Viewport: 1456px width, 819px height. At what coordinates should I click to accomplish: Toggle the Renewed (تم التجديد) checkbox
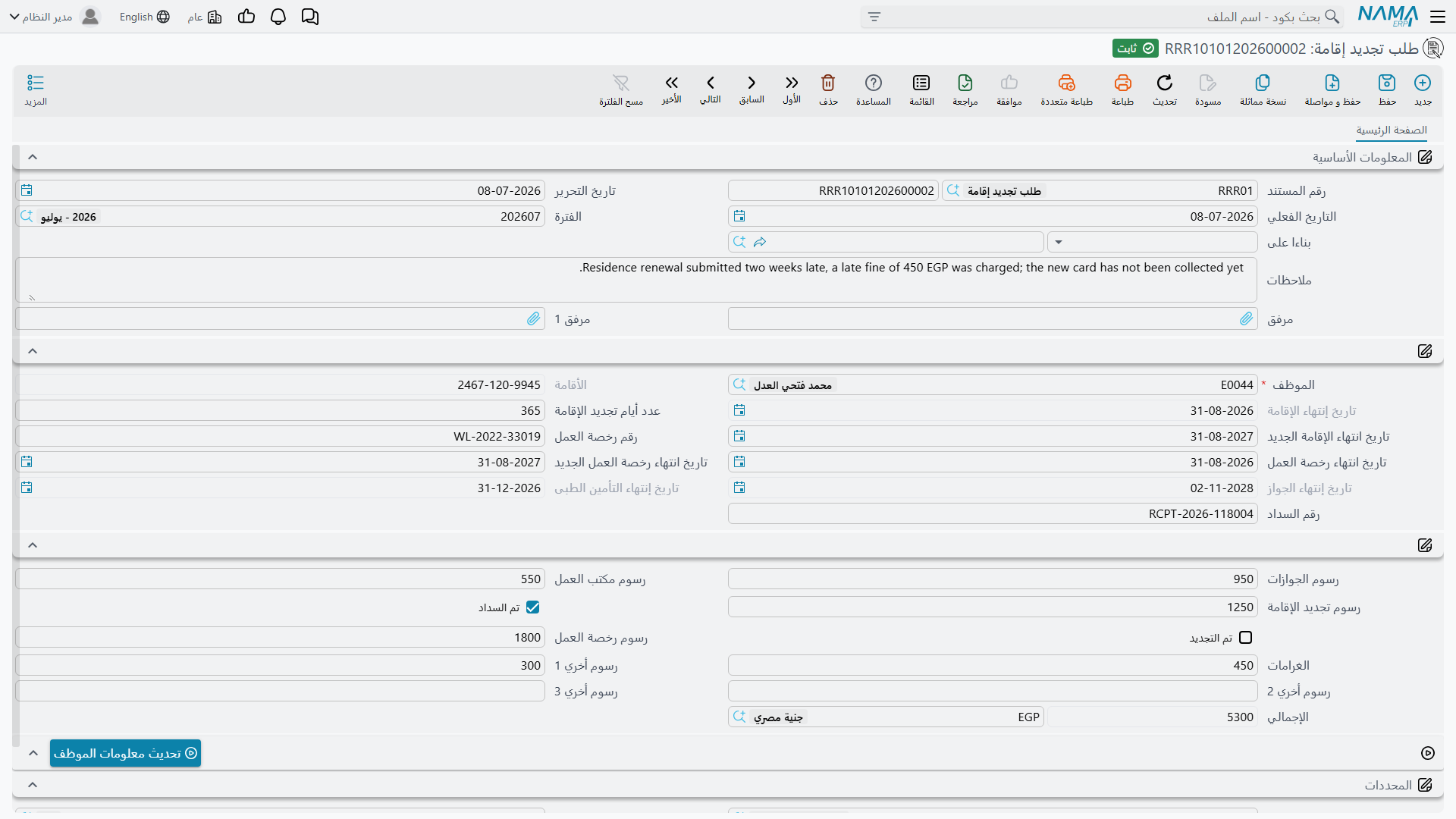pyautogui.click(x=1245, y=638)
